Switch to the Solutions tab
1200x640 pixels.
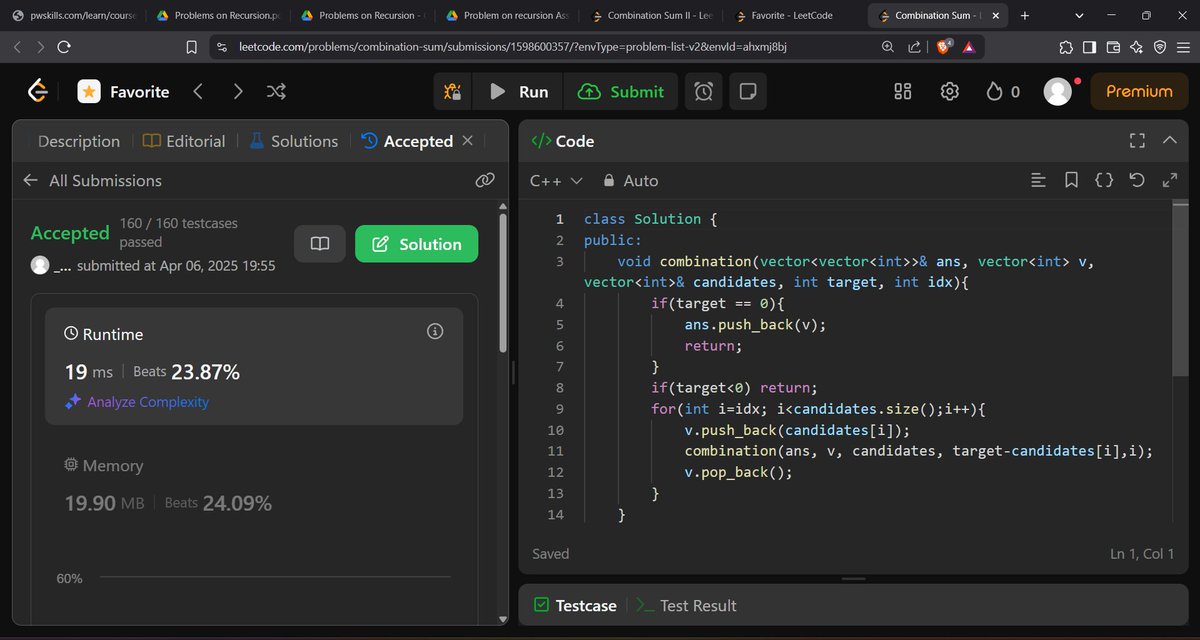[x=293, y=142]
